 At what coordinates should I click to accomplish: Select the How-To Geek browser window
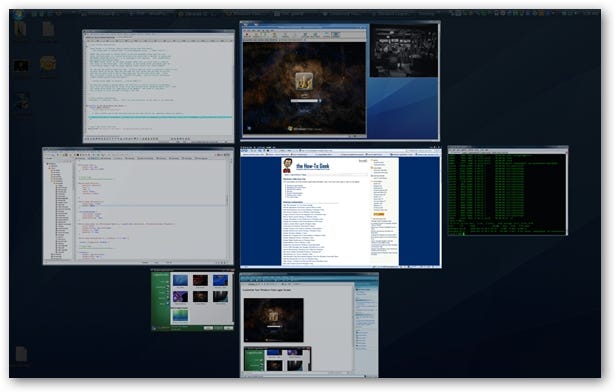(340, 208)
